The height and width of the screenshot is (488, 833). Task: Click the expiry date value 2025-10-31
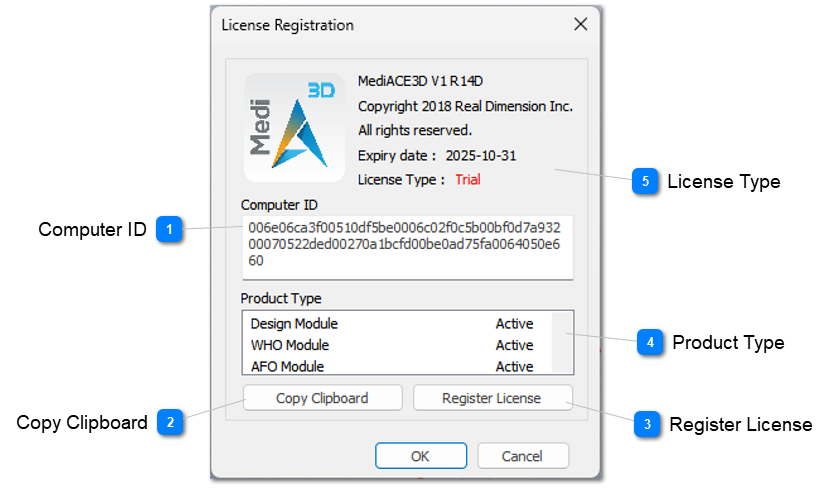[481, 156]
